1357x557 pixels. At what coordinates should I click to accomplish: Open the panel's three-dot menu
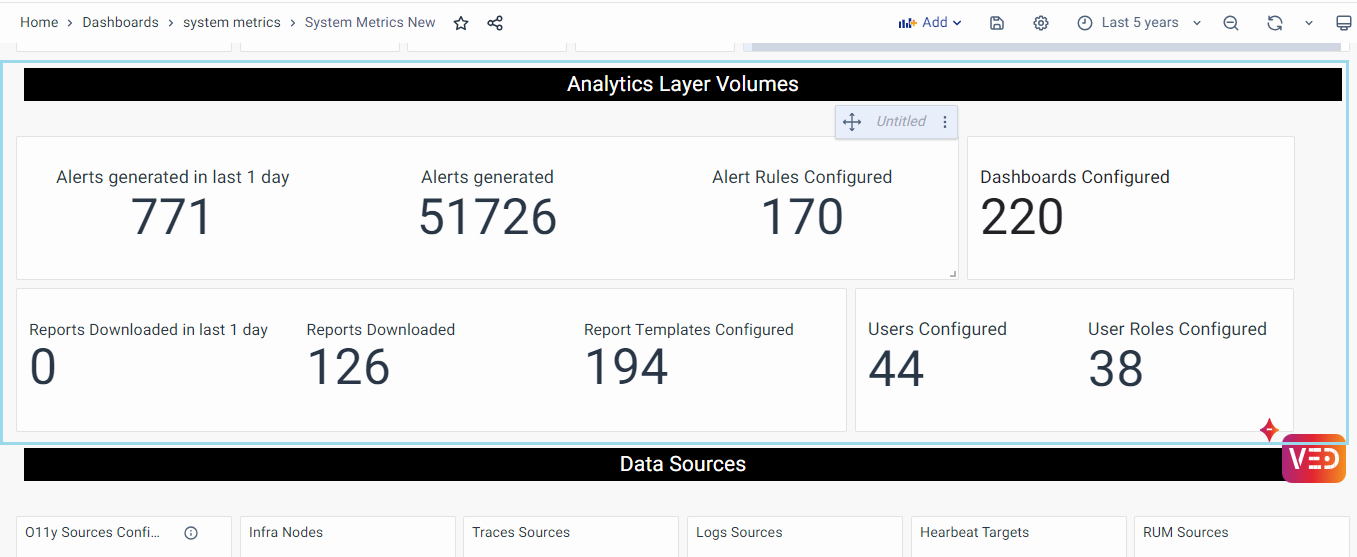pyautogui.click(x=945, y=122)
